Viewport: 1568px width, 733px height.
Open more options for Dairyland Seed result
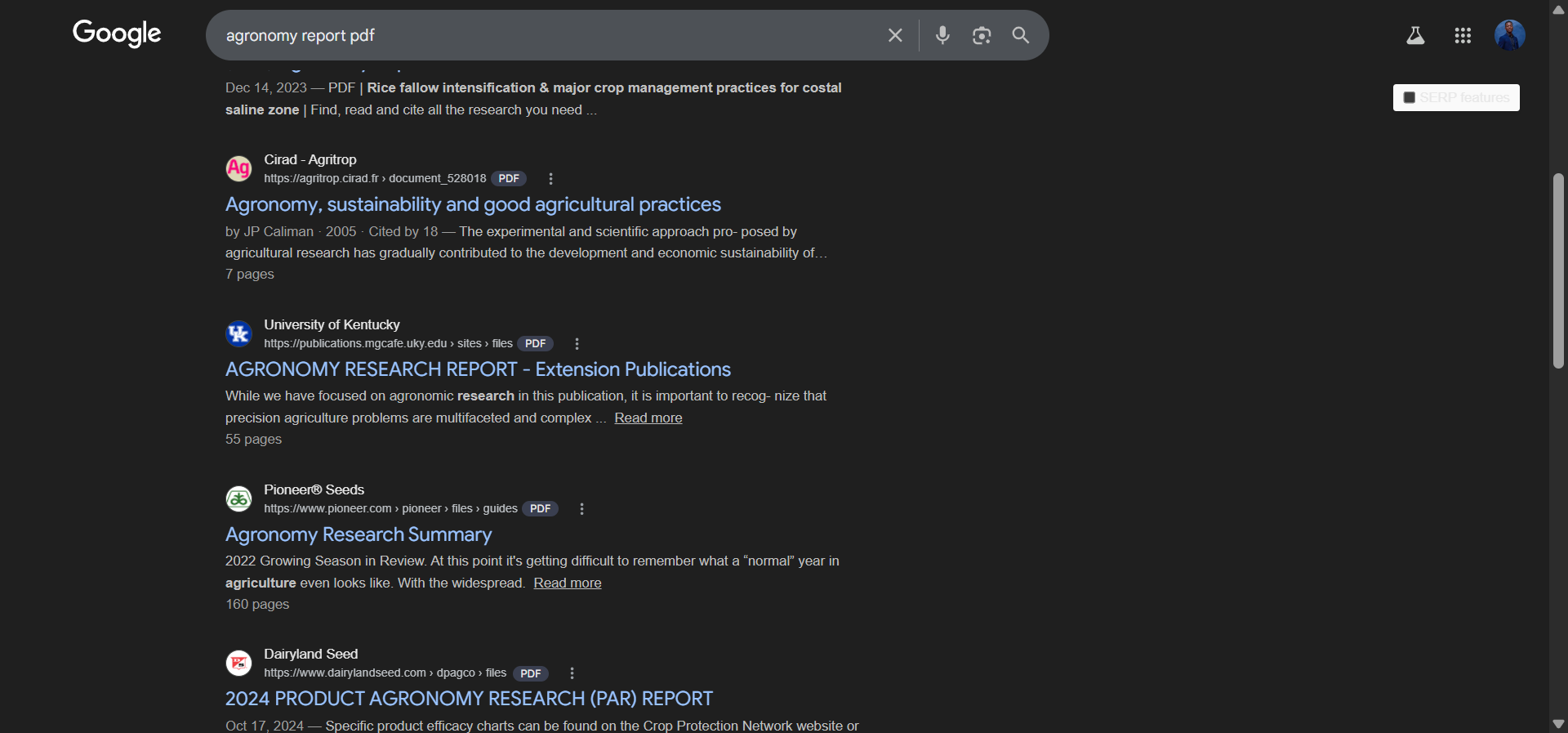(x=572, y=673)
